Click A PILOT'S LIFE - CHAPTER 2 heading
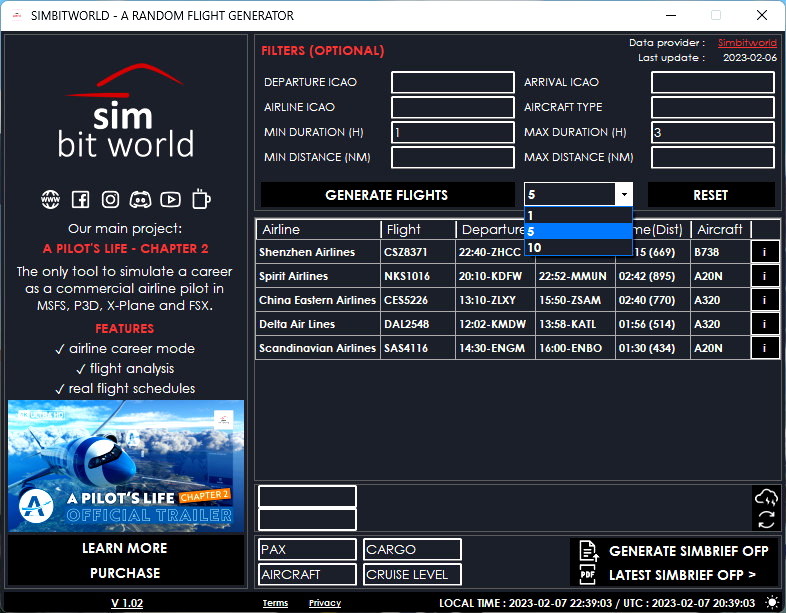The image size is (786, 613). [125, 249]
